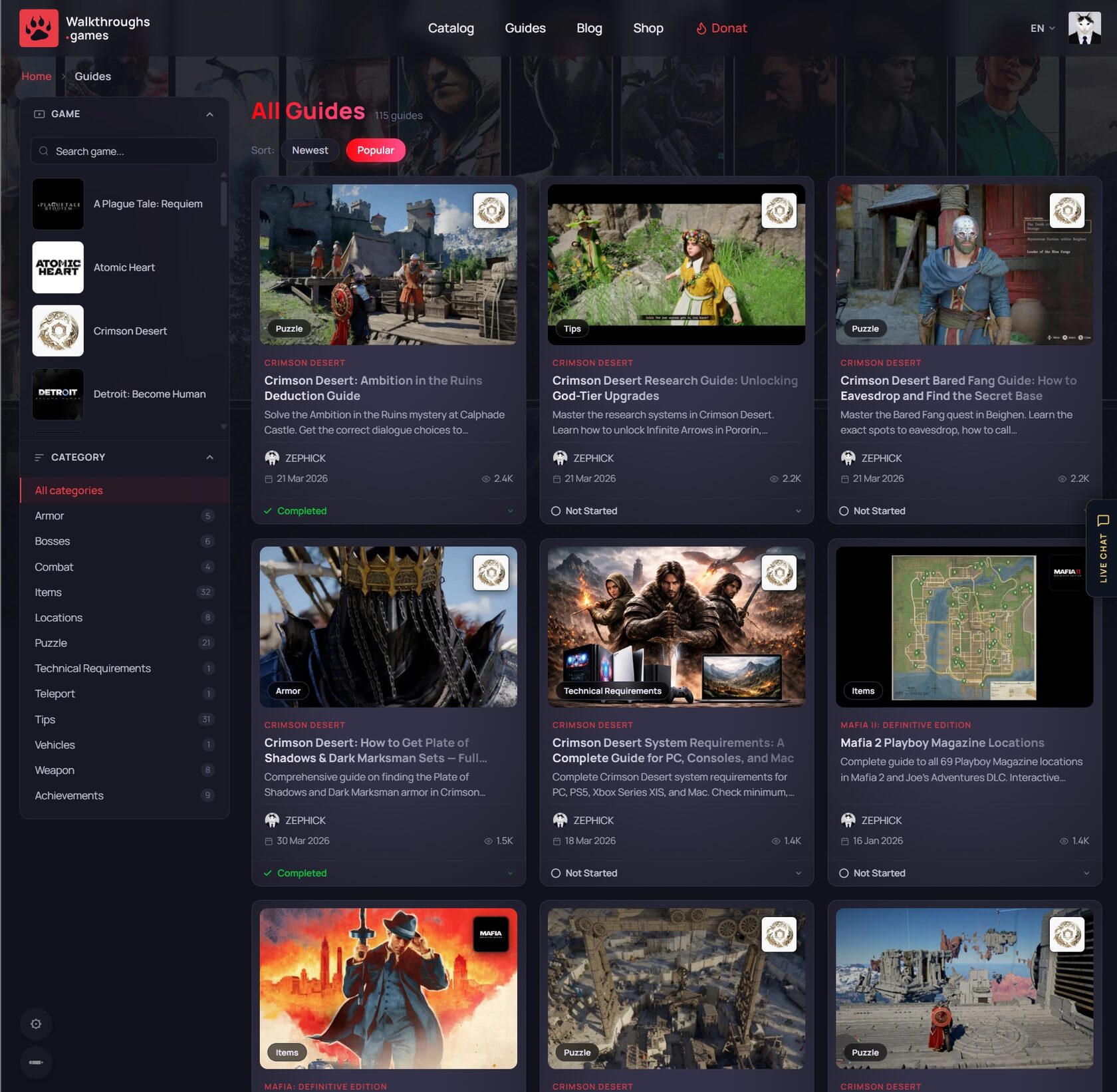The width and height of the screenshot is (1117, 1092).
Task: Open the Live Chat panel
Action: pyautogui.click(x=1102, y=548)
